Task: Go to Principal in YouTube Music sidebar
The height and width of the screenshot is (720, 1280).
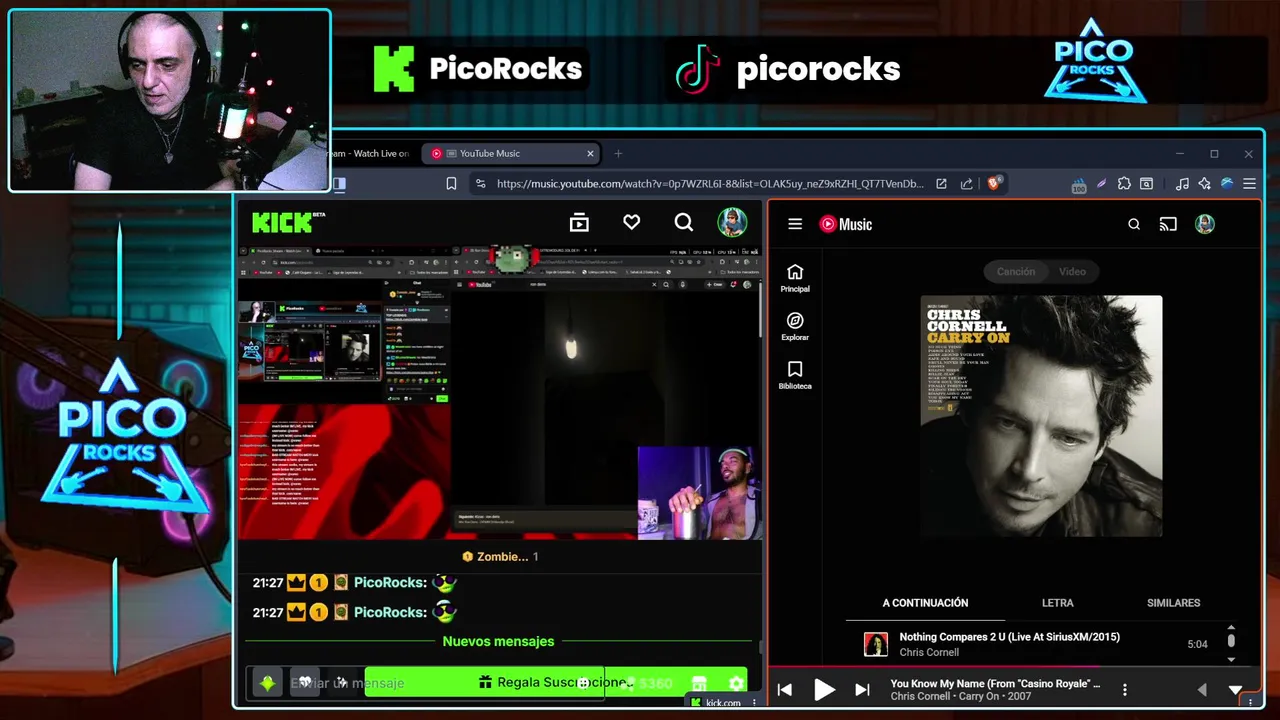Action: 795,278
